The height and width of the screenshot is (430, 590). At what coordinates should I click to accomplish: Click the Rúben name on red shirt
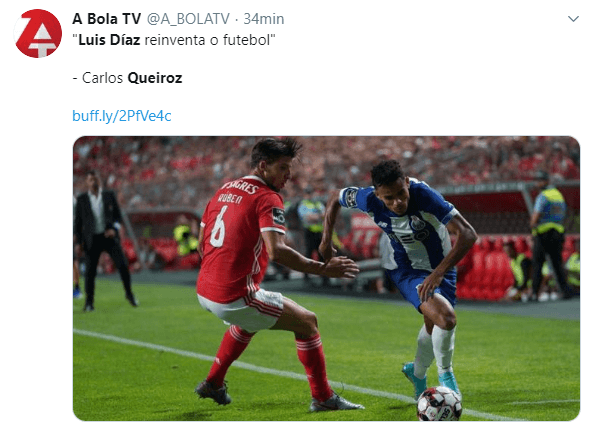click(230, 198)
